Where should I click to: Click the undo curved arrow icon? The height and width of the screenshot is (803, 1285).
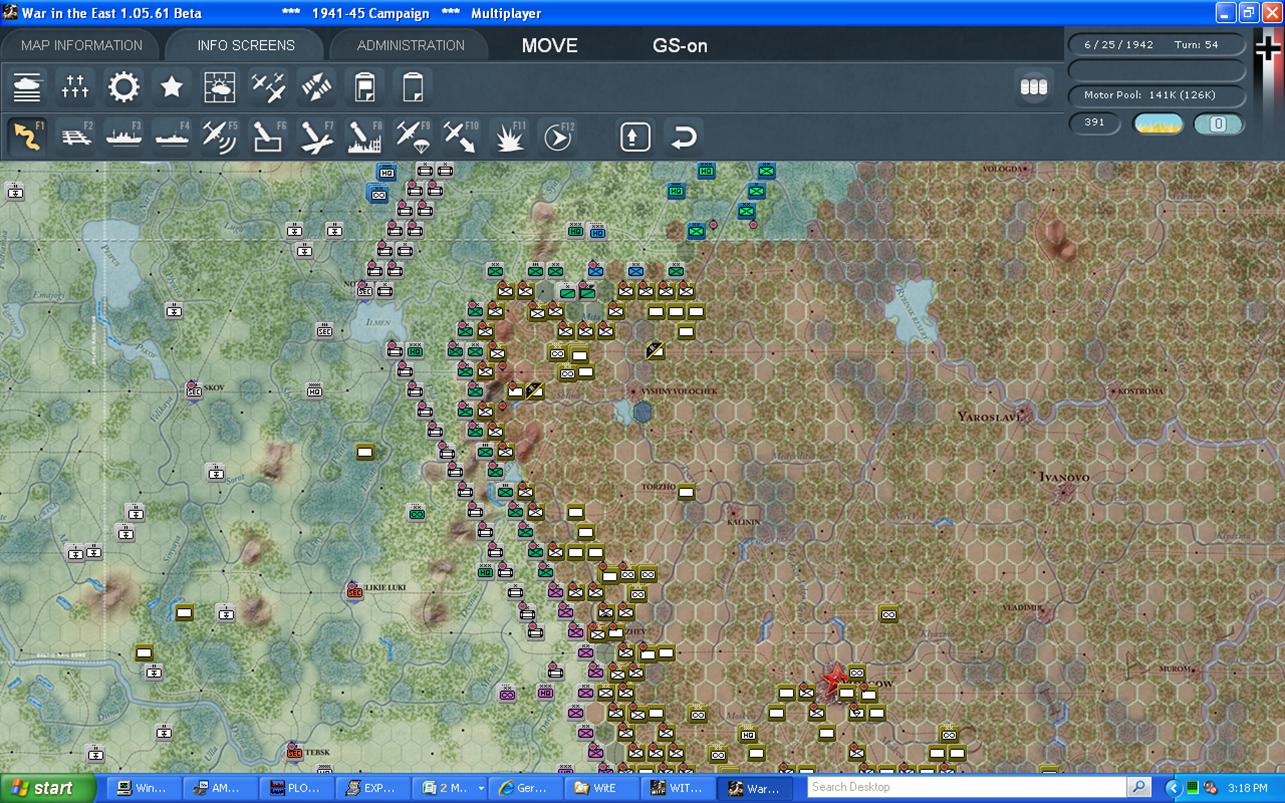coord(683,136)
